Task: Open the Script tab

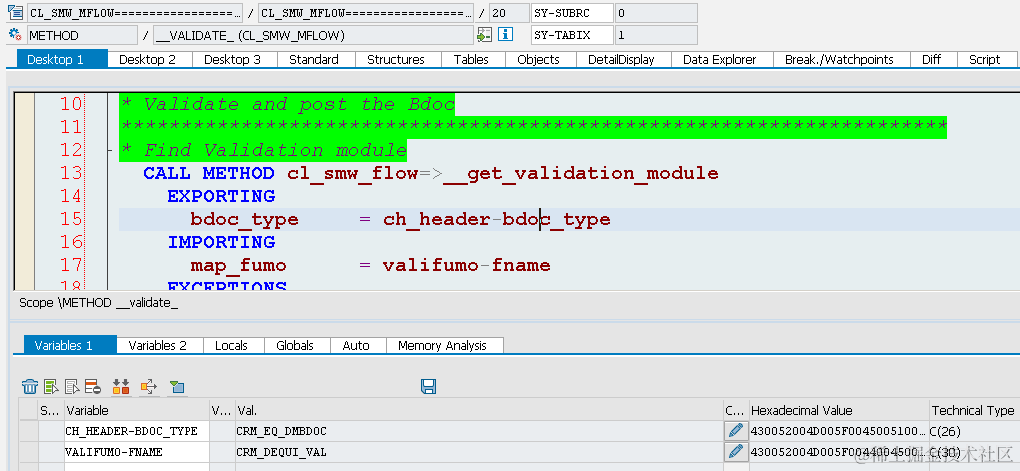Action: tap(984, 59)
